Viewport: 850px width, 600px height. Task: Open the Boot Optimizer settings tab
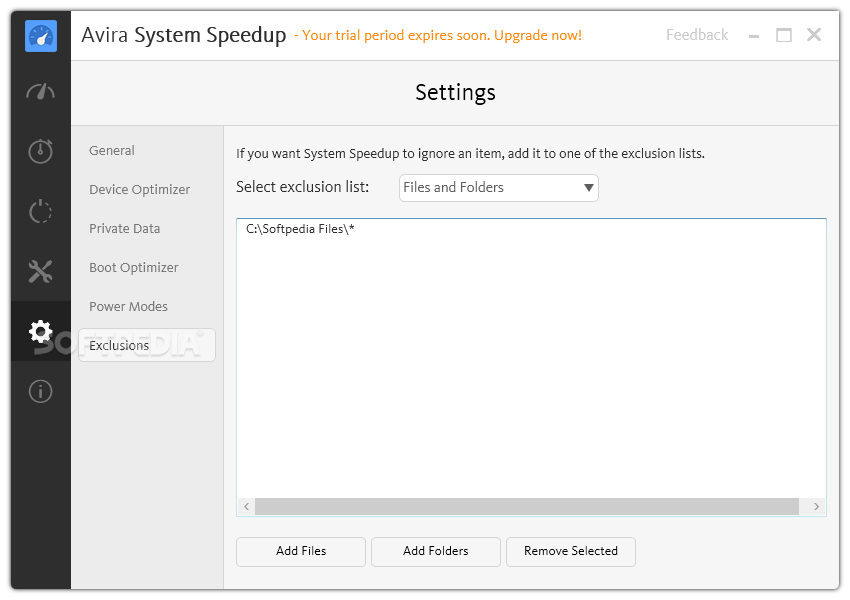coord(134,268)
